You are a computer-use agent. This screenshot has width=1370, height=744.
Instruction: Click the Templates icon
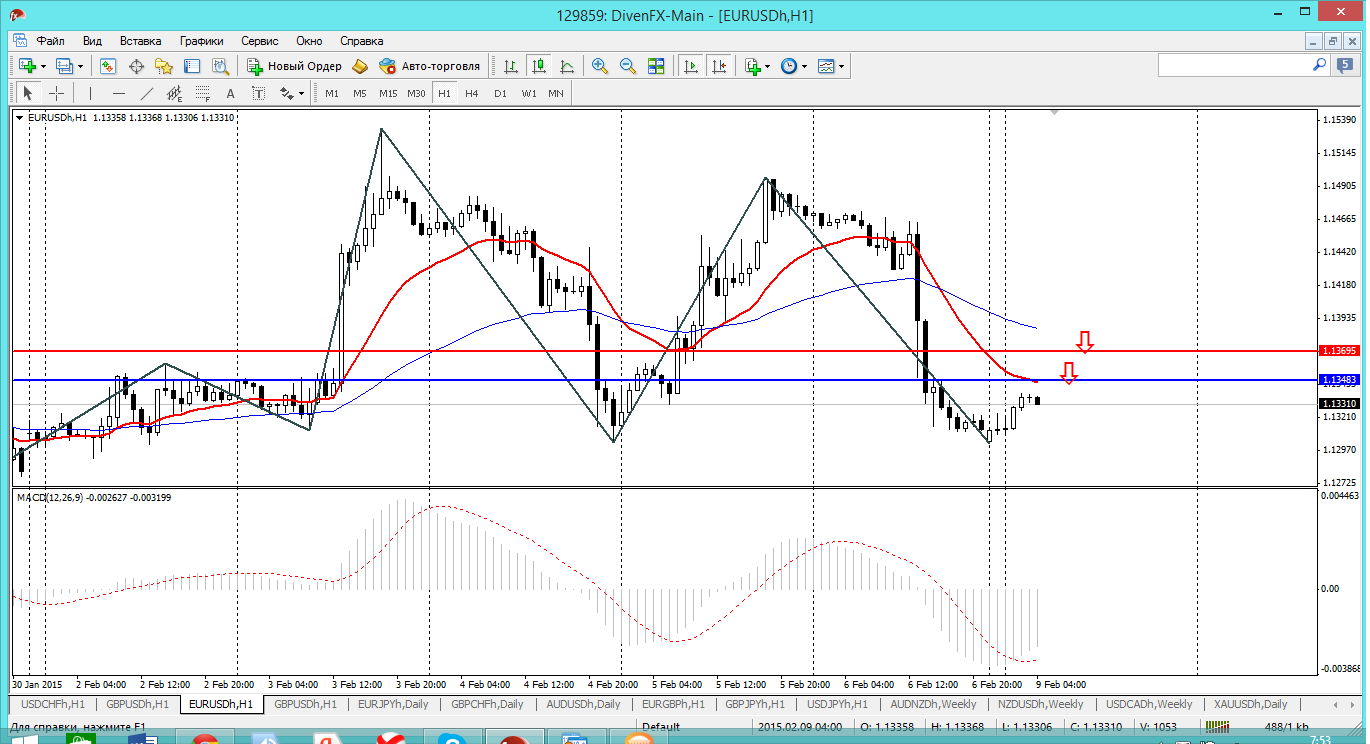[x=826, y=66]
